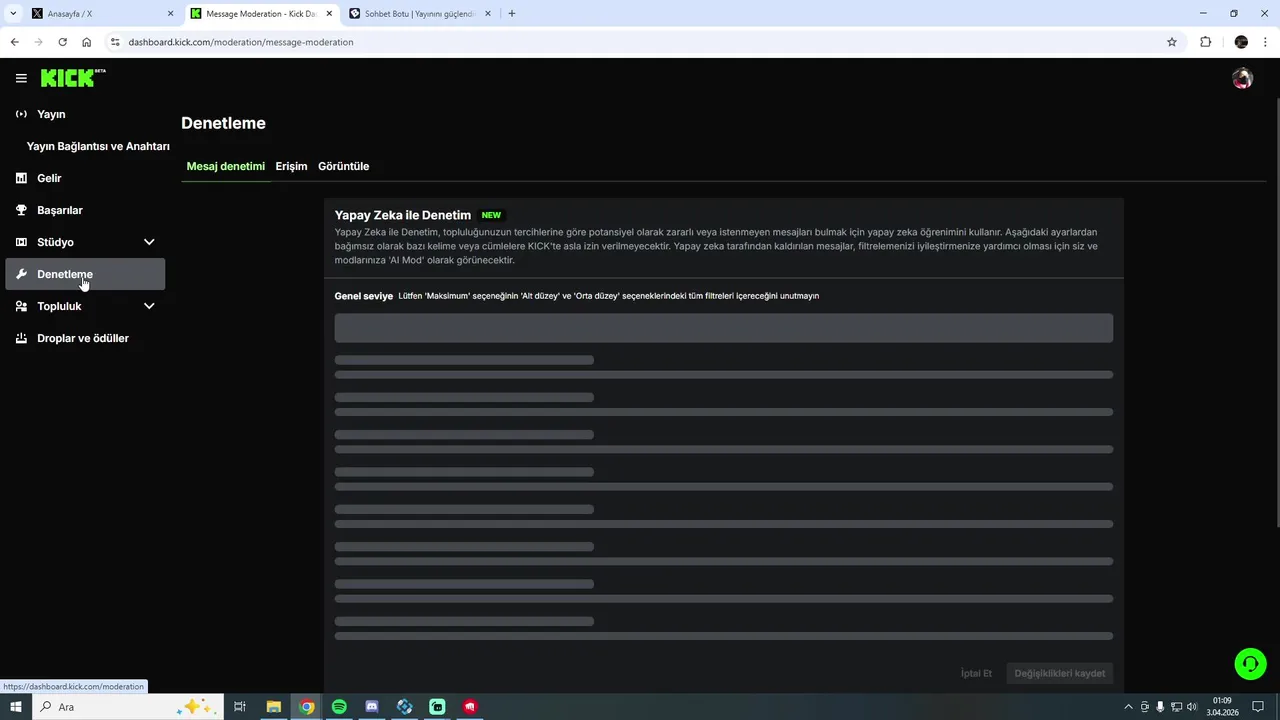Click the loading Genel seviye selector bar
Image resolution: width=1280 pixels, height=720 pixels.
(x=724, y=328)
